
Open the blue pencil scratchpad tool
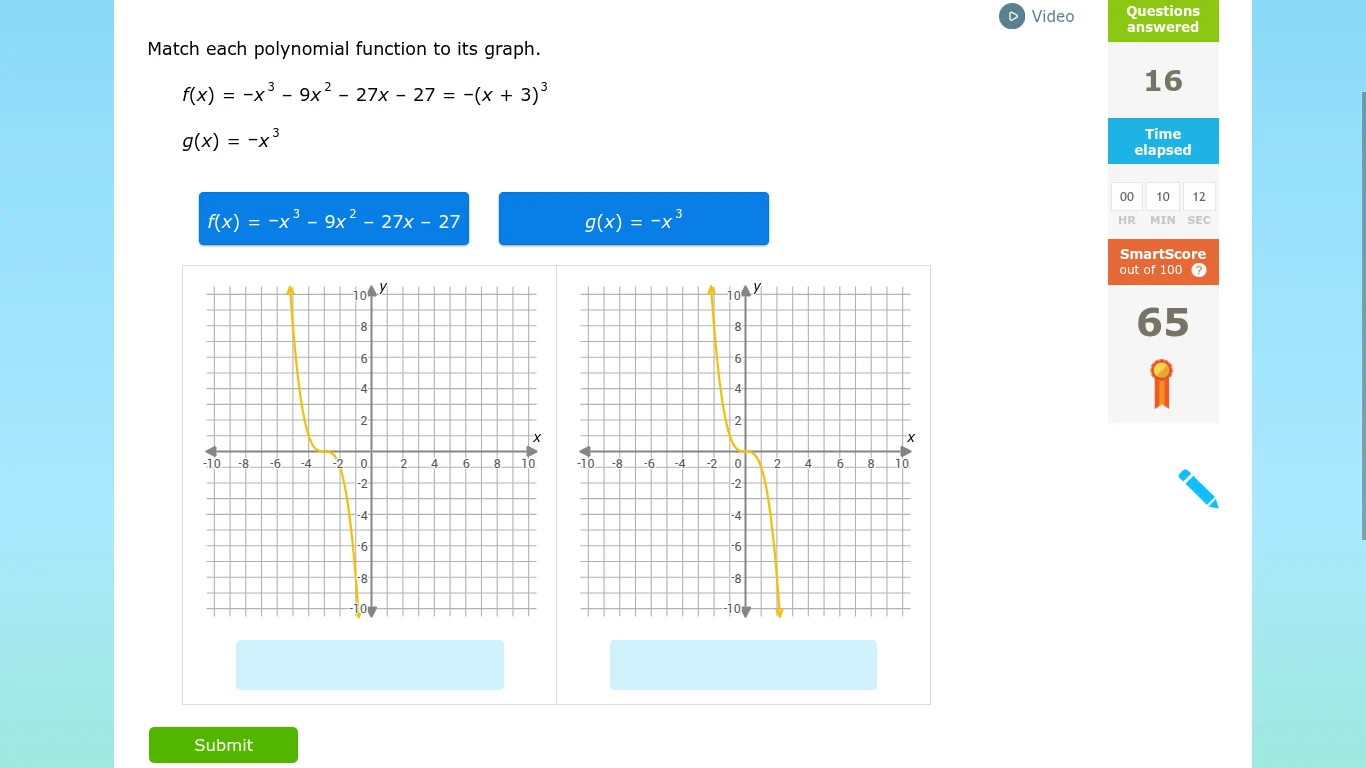click(1197, 488)
